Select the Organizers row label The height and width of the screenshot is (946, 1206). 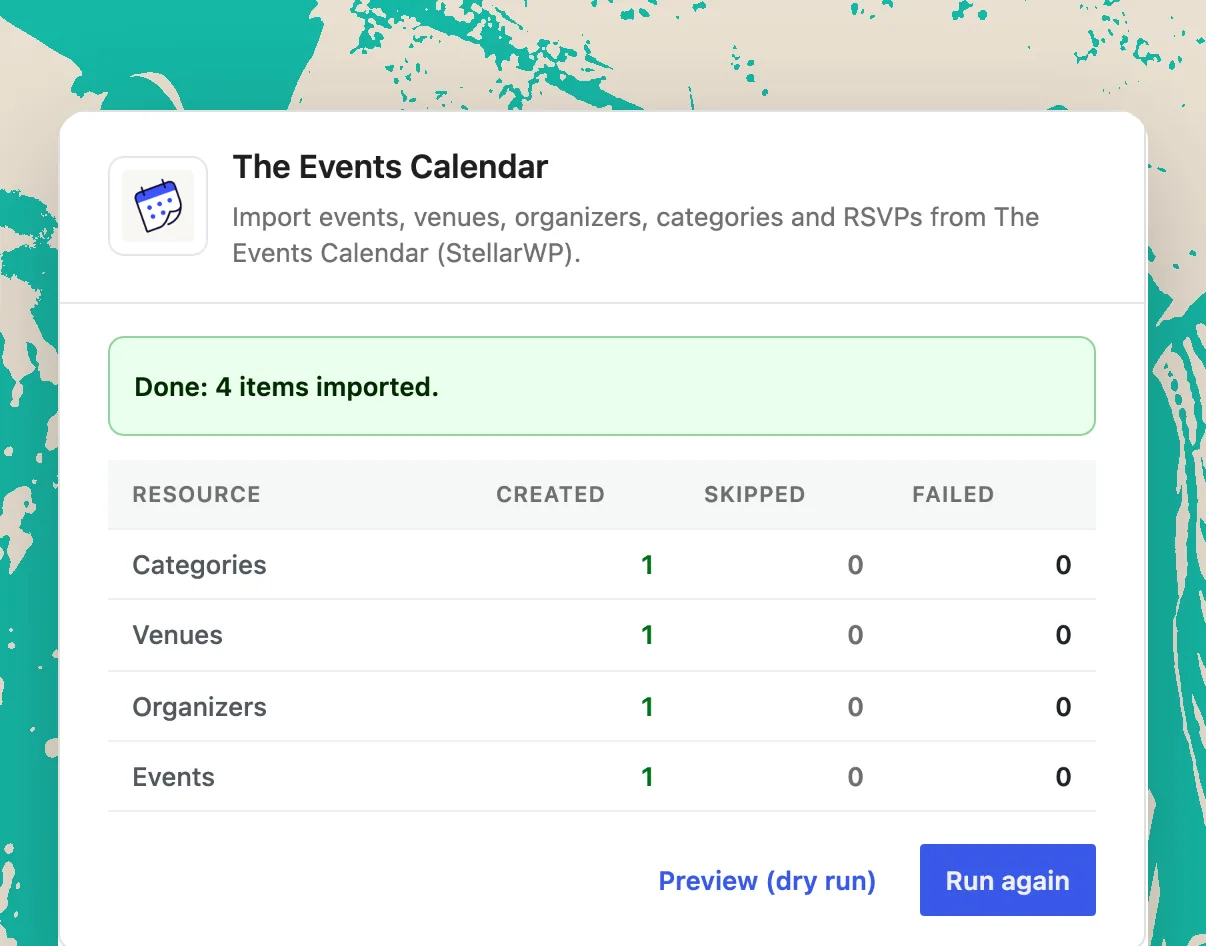200,707
